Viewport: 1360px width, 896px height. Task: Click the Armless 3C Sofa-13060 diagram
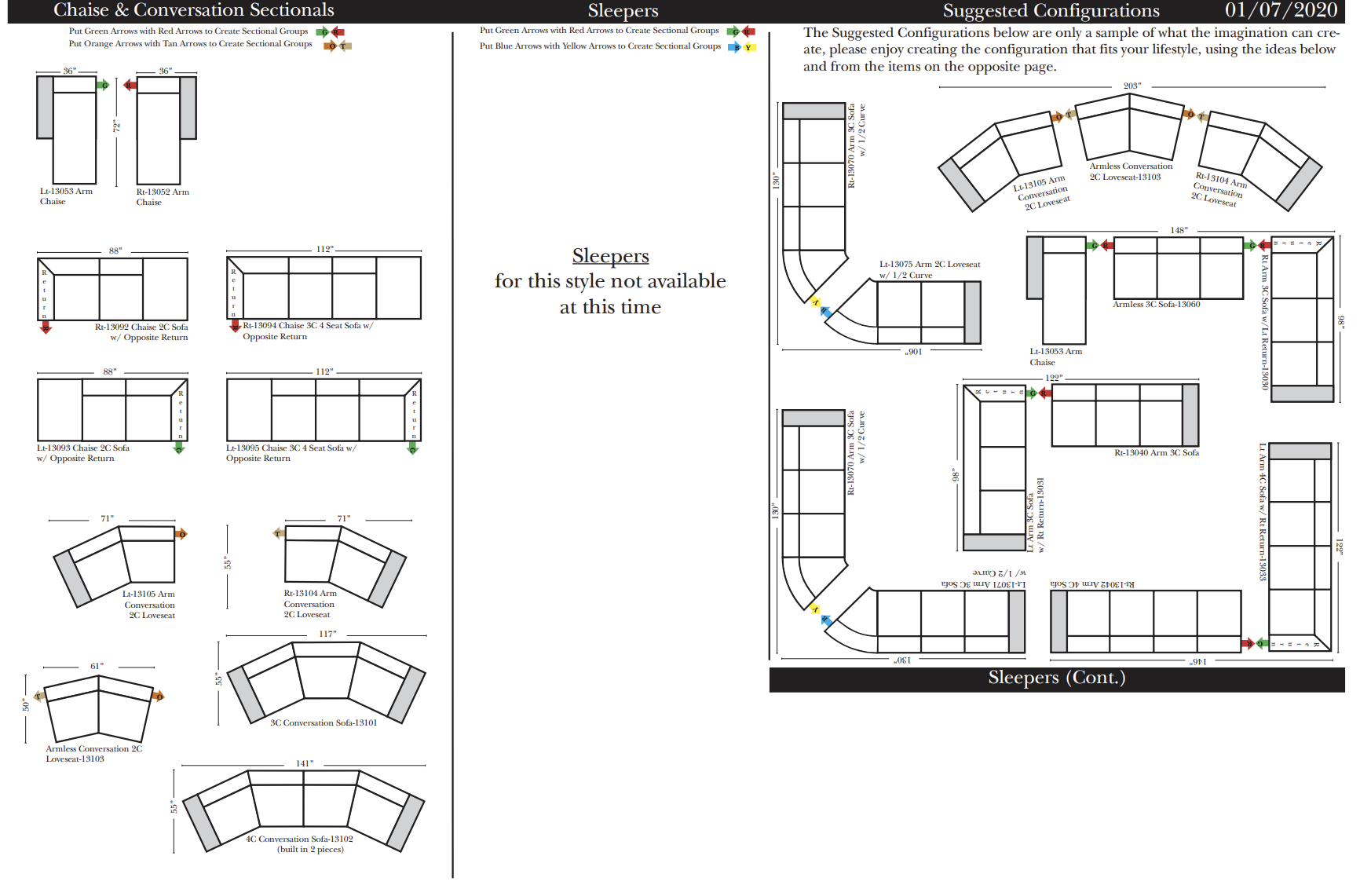(1178, 269)
